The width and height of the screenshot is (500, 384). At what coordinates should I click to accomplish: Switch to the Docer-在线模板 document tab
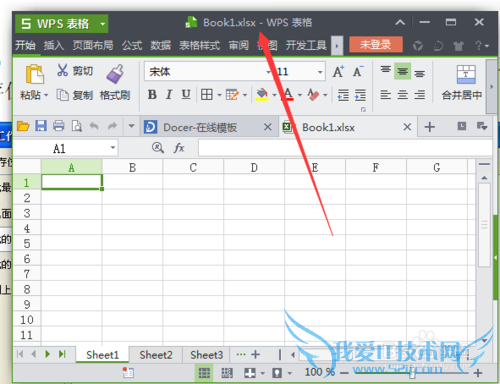(200, 127)
